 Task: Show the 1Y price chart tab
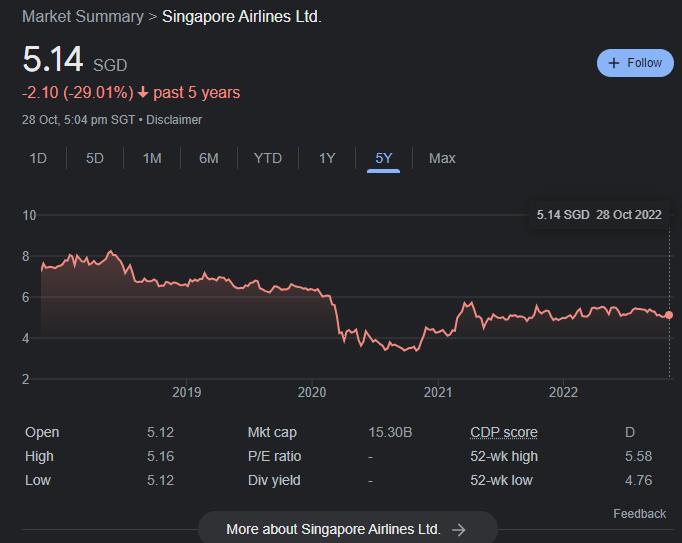point(327,158)
